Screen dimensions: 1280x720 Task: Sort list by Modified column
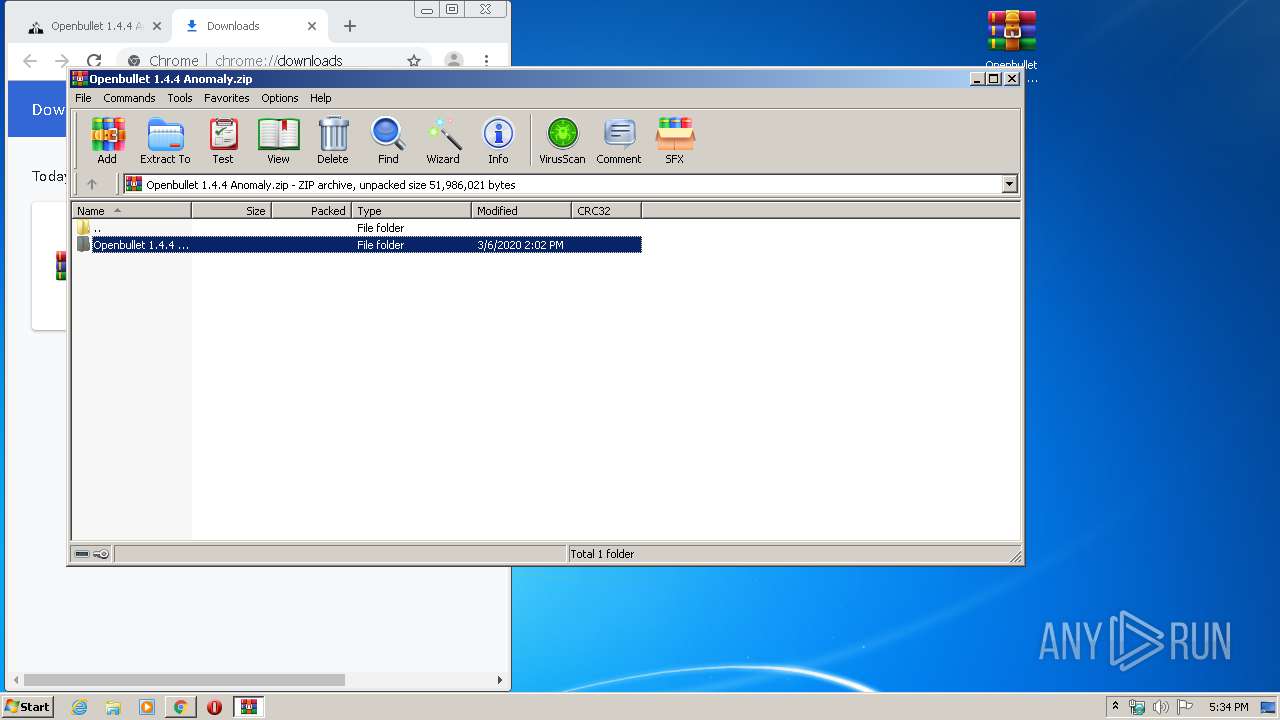tap(521, 210)
